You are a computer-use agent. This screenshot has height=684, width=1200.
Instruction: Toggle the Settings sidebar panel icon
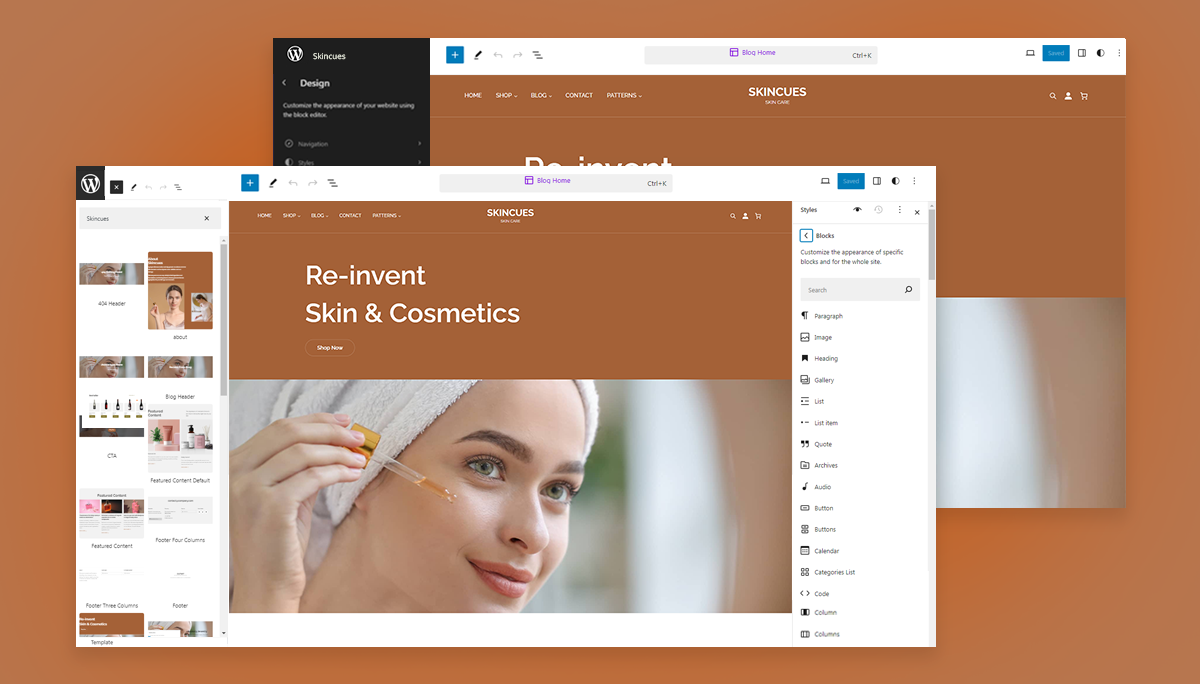(876, 181)
